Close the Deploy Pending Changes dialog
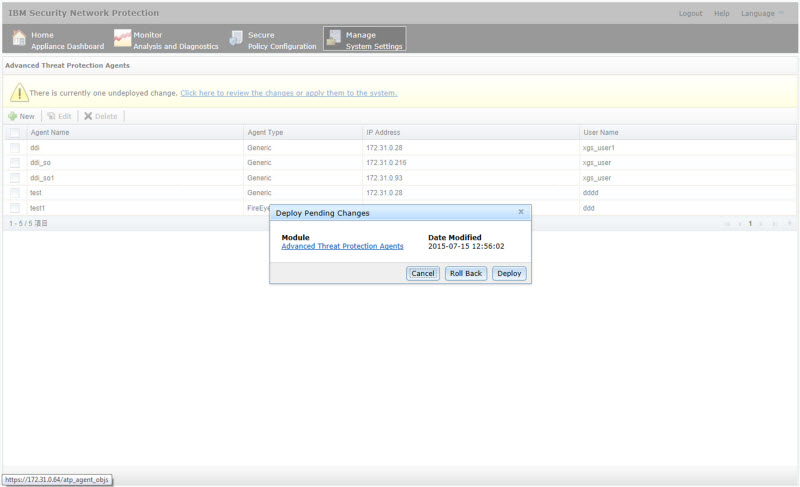 click(521, 212)
